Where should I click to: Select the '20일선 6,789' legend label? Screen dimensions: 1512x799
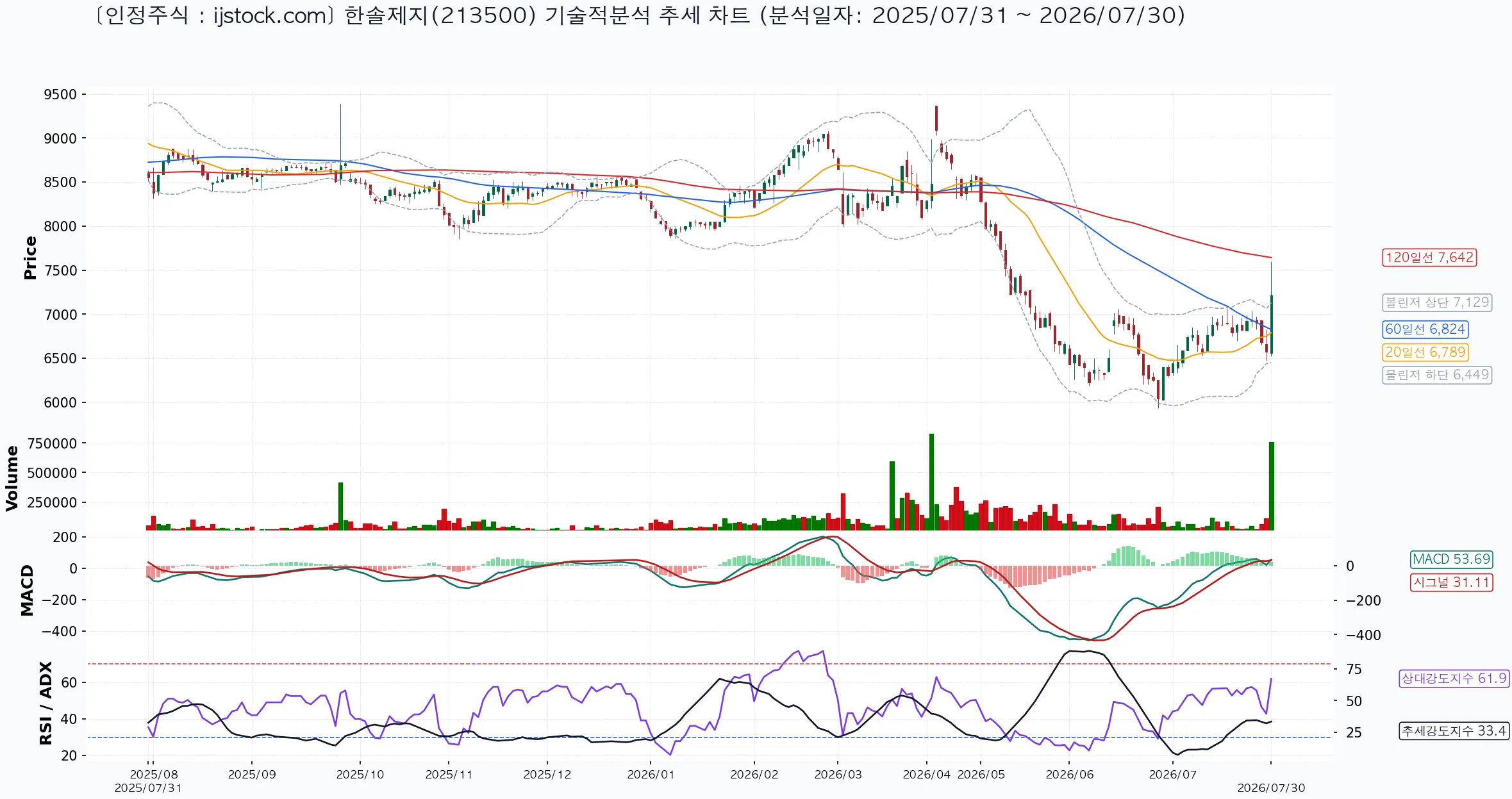pyautogui.click(x=1425, y=352)
